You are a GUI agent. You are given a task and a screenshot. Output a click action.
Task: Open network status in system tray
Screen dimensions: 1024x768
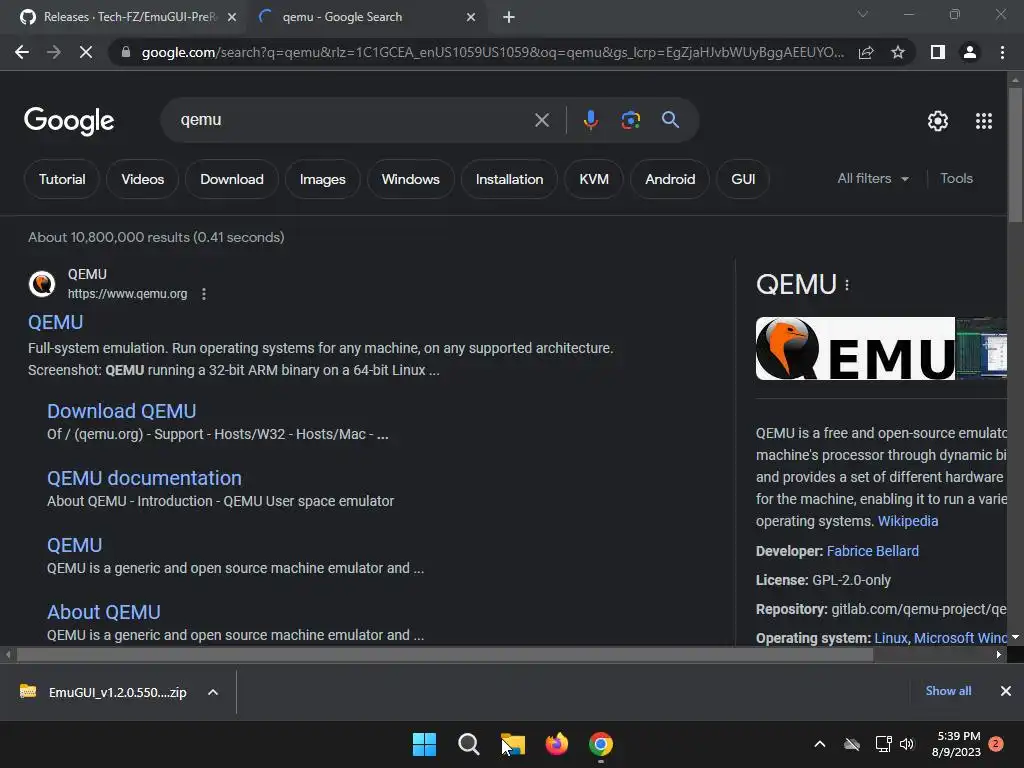point(883,744)
